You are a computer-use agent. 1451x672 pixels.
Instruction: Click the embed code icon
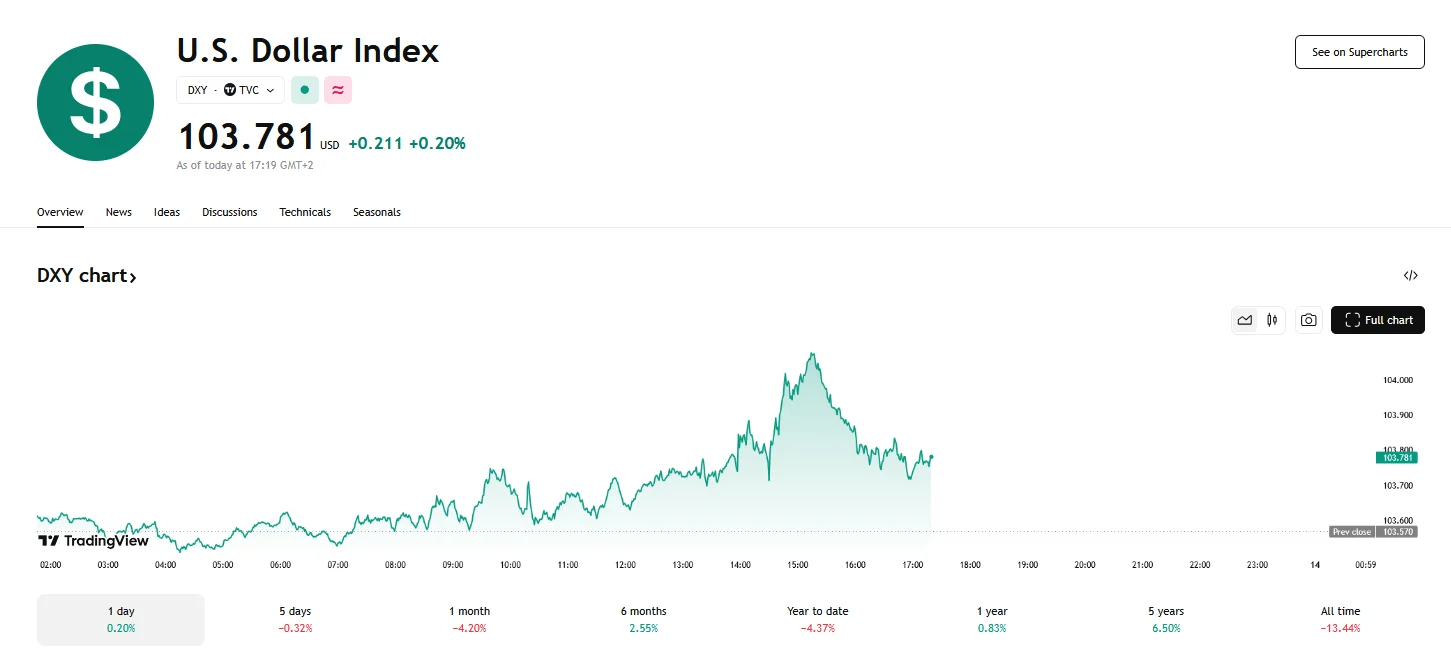tap(1410, 276)
